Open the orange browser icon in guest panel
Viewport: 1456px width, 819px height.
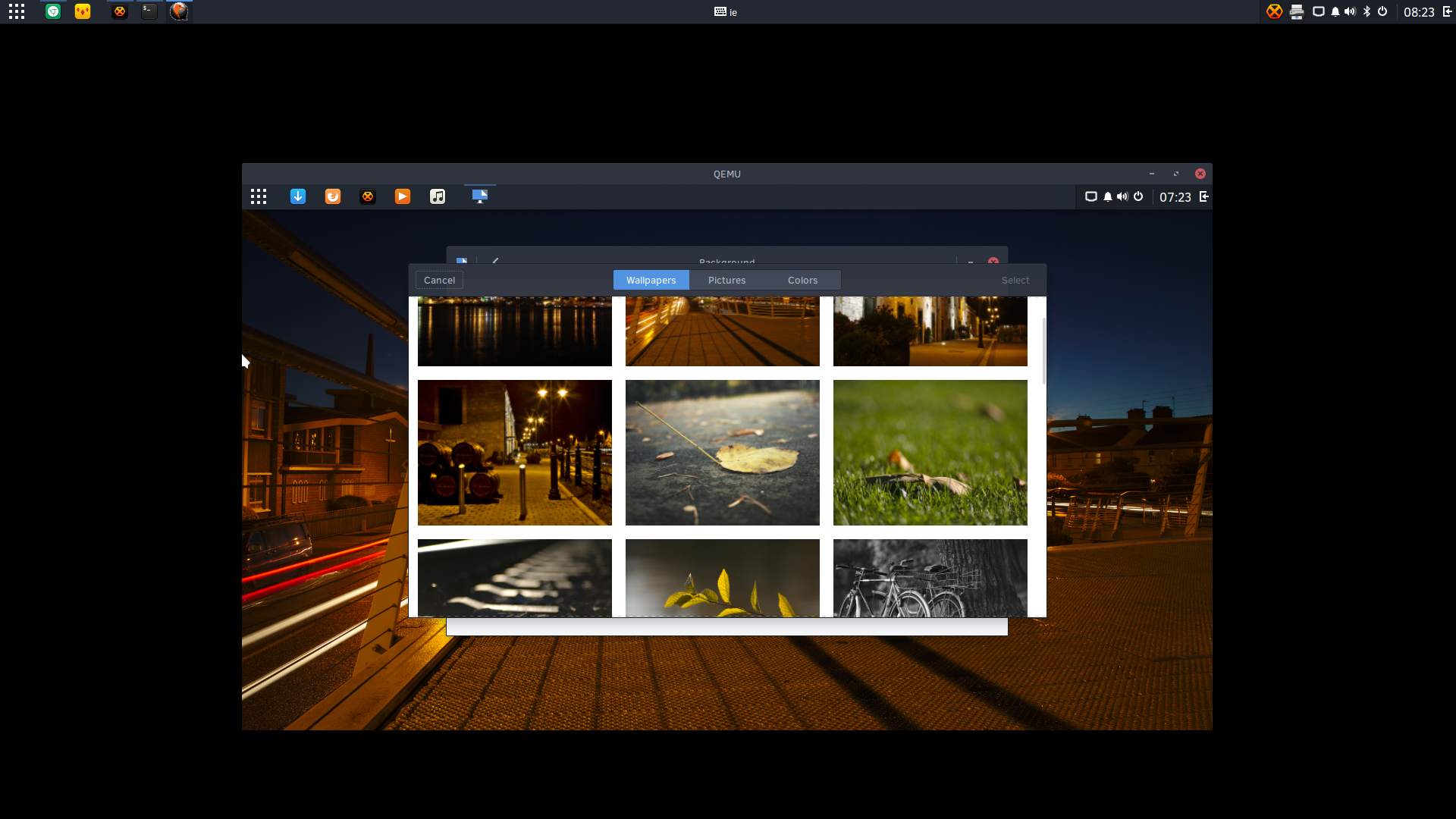pyautogui.click(x=333, y=196)
